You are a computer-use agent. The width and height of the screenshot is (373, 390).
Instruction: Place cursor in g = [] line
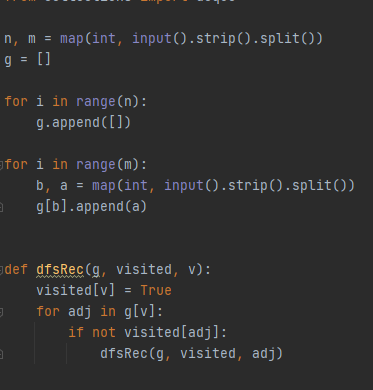pyautogui.click(x=27, y=60)
